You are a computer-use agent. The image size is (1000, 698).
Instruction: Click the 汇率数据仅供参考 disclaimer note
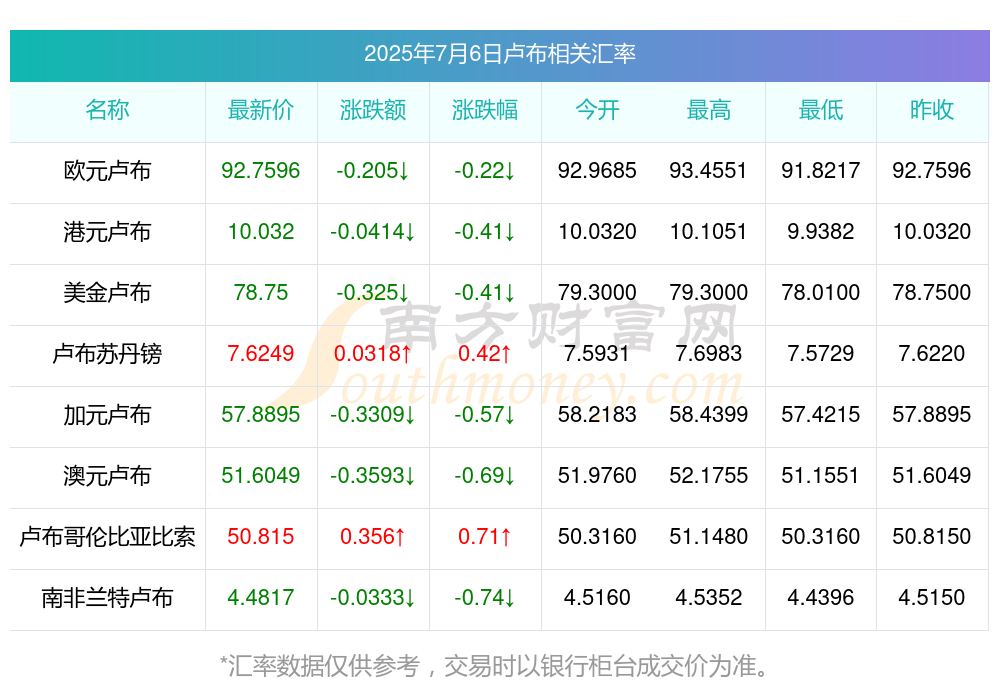click(x=494, y=666)
